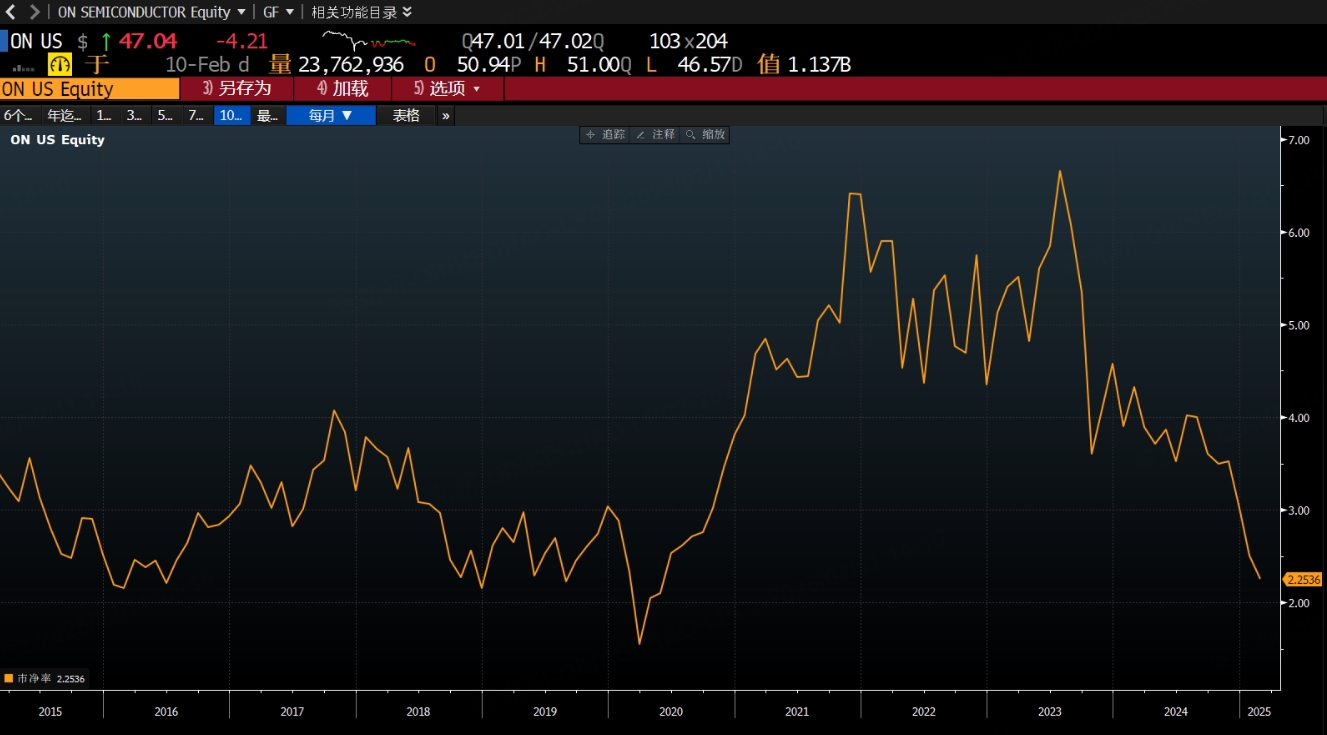1327x735 pixels.
Task: Expand more toolbar options via » button
Action: (x=446, y=115)
